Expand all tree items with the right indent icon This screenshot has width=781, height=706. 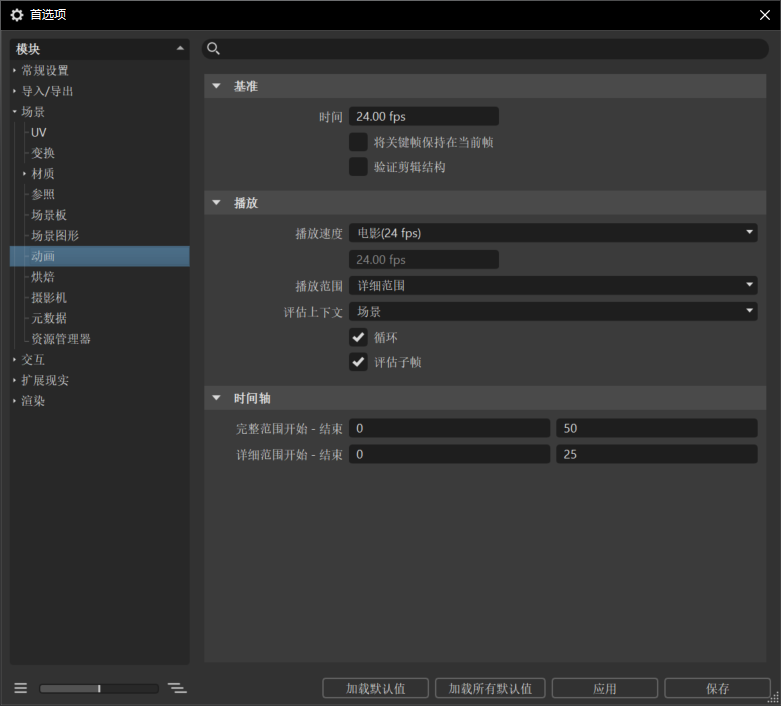coord(177,688)
